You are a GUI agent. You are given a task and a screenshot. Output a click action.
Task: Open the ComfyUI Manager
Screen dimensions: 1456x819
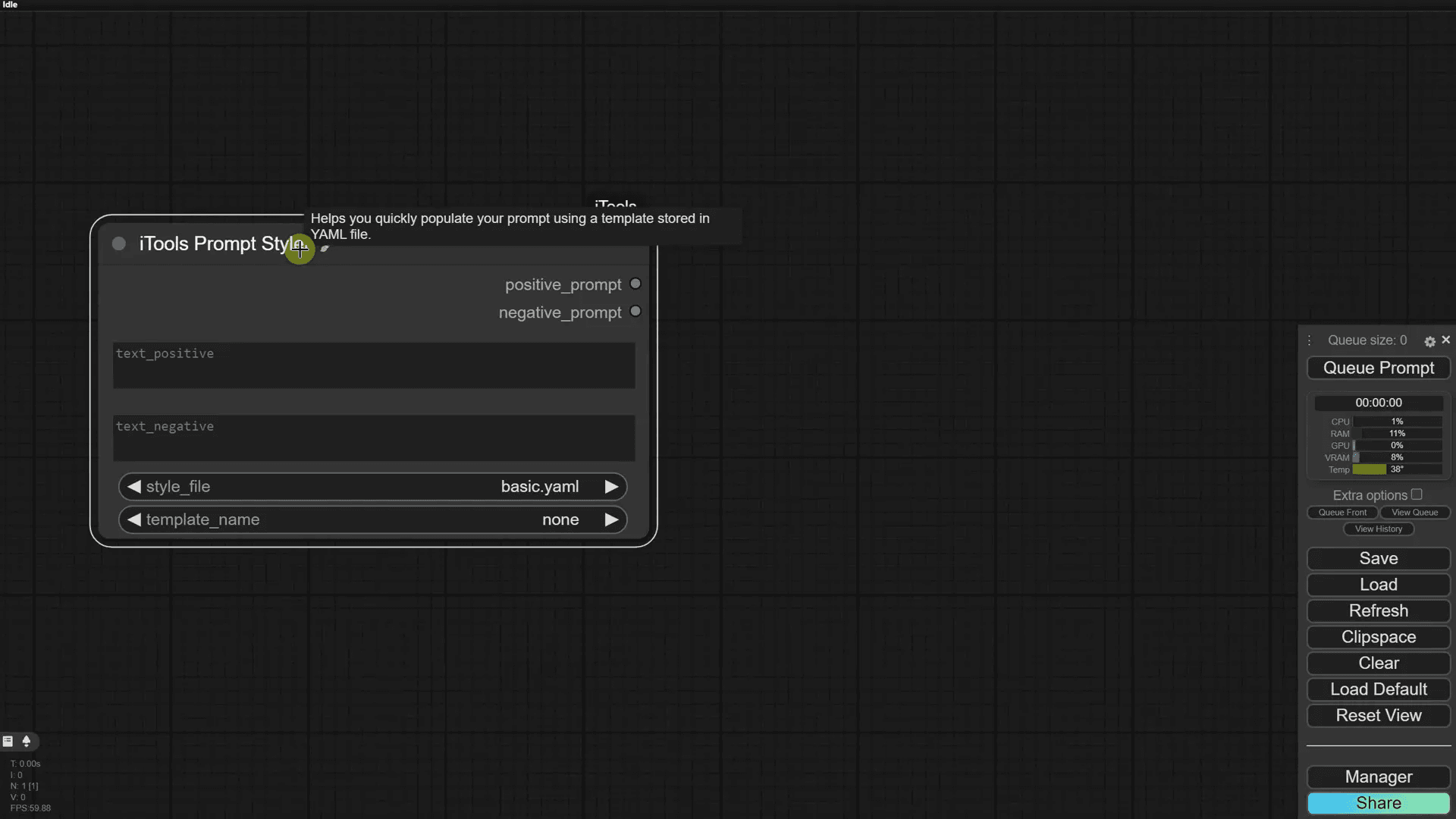[x=1379, y=777]
